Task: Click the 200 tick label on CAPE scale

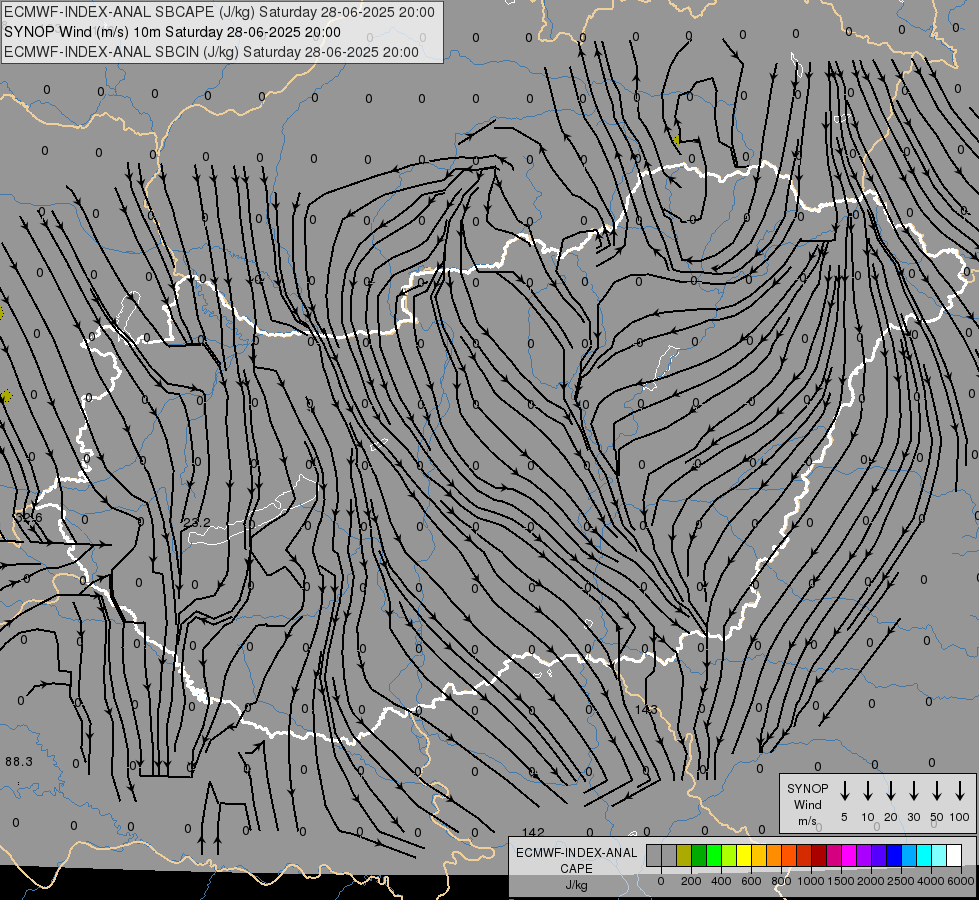Action: coord(691,881)
